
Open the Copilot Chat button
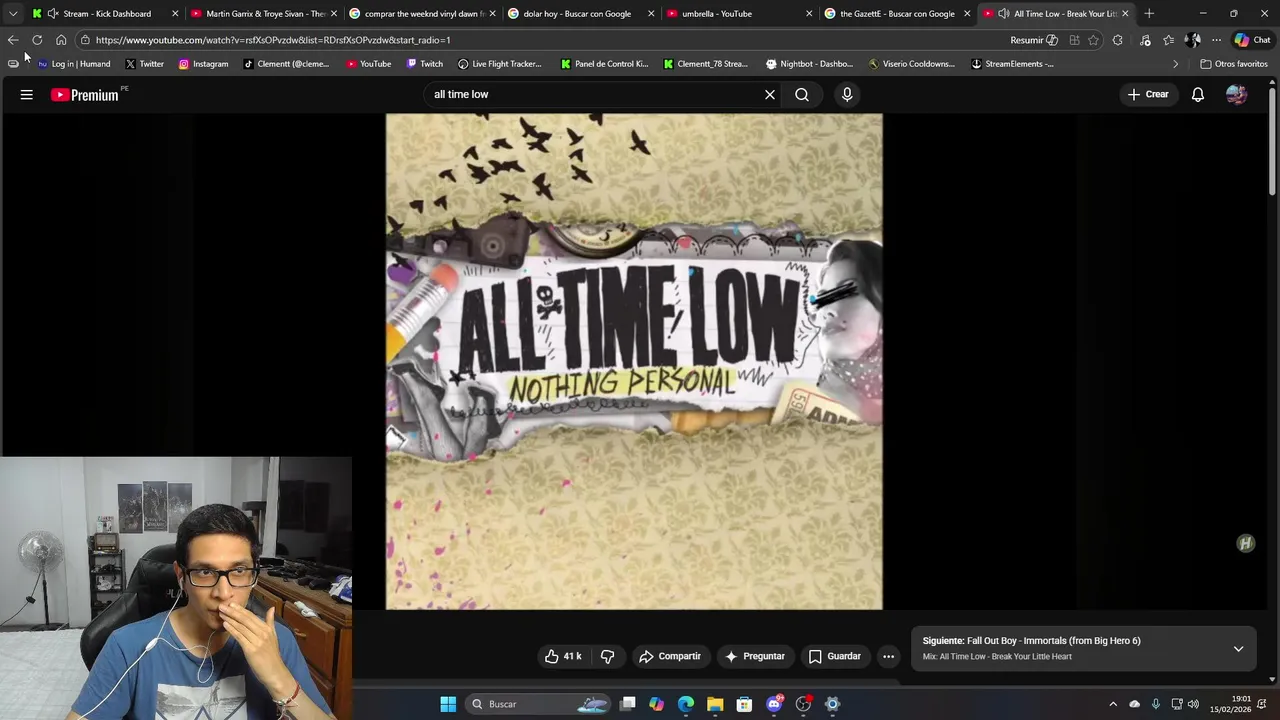tap(1252, 40)
